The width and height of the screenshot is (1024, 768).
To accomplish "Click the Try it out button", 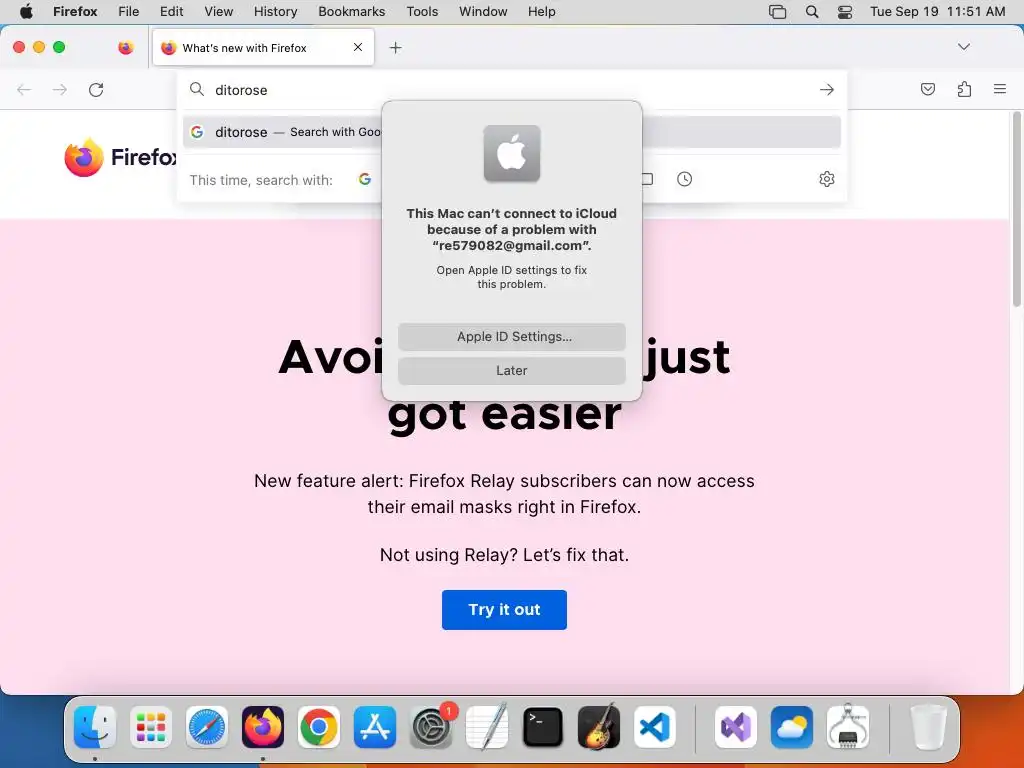I will tap(504, 610).
